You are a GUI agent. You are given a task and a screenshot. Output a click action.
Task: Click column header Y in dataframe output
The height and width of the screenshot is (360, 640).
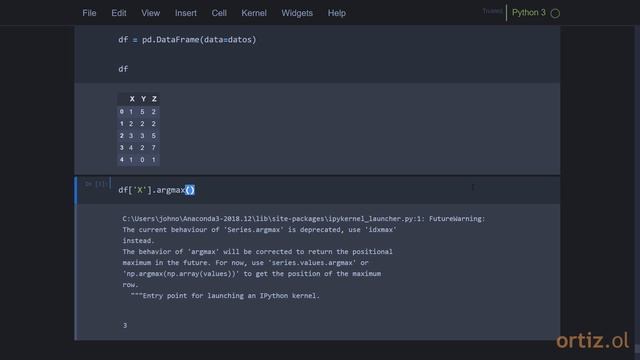coord(143,99)
